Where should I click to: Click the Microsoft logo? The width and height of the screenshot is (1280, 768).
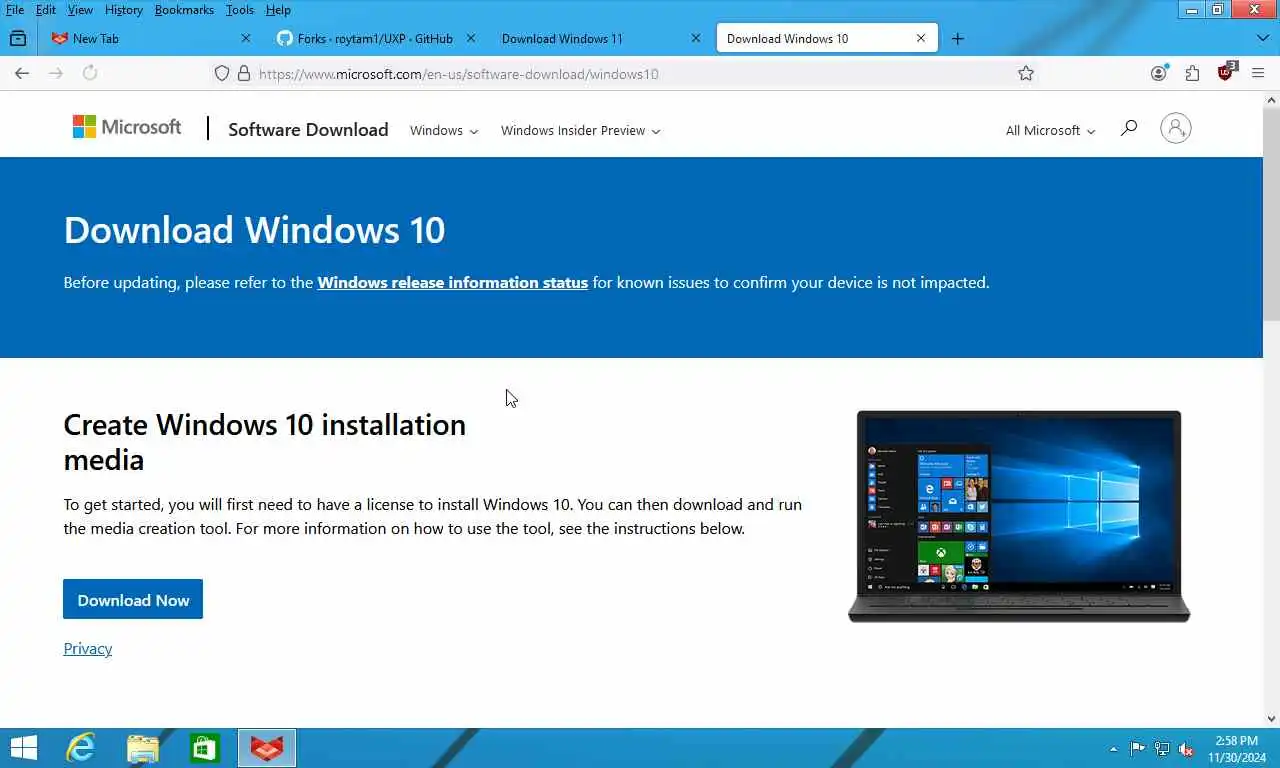tap(127, 127)
